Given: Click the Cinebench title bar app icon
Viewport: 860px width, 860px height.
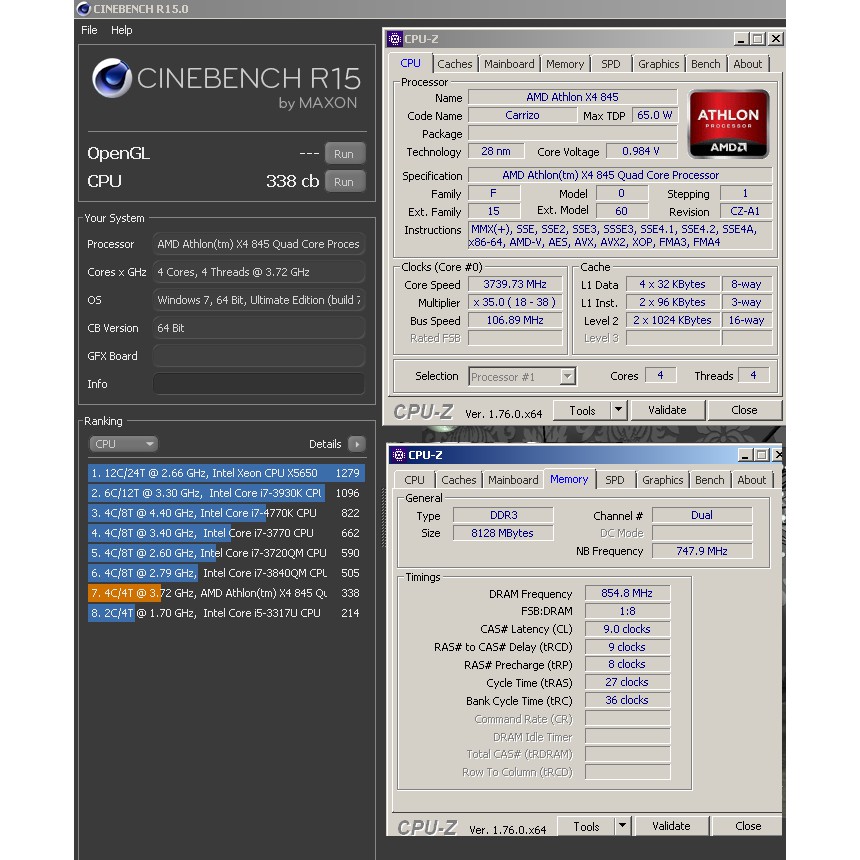Looking at the screenshot, I should click(83, 9).
